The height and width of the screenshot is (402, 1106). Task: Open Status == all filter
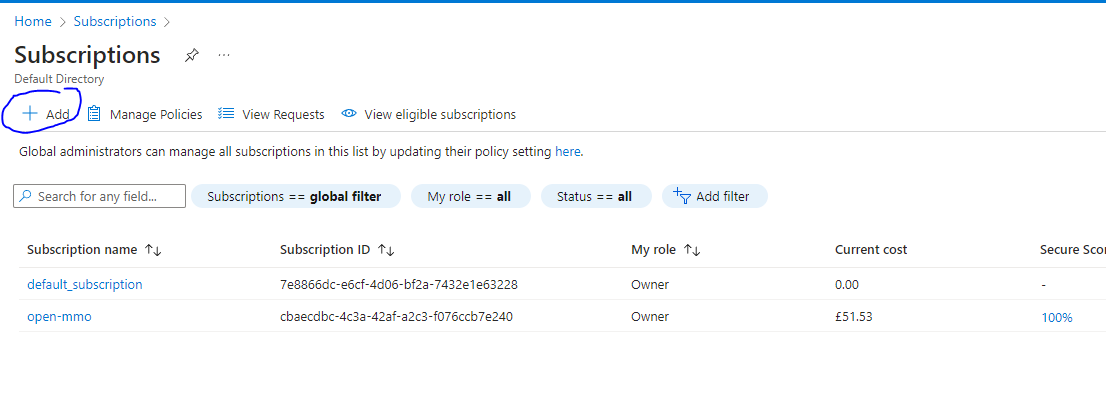tap(596, 197)
